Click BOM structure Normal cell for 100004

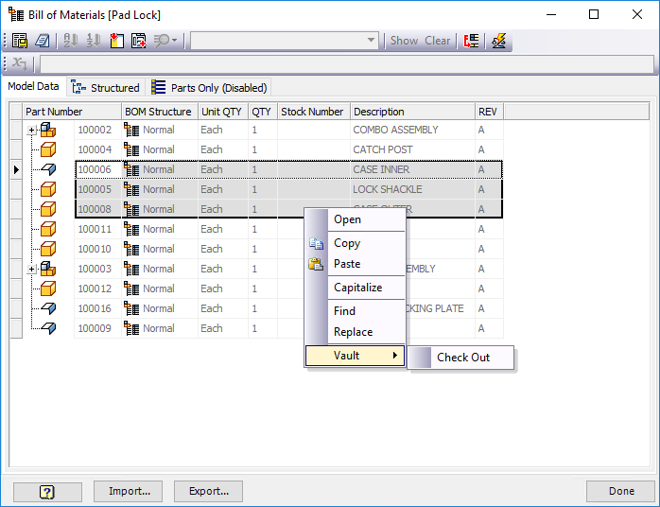[x=160, y=149]
